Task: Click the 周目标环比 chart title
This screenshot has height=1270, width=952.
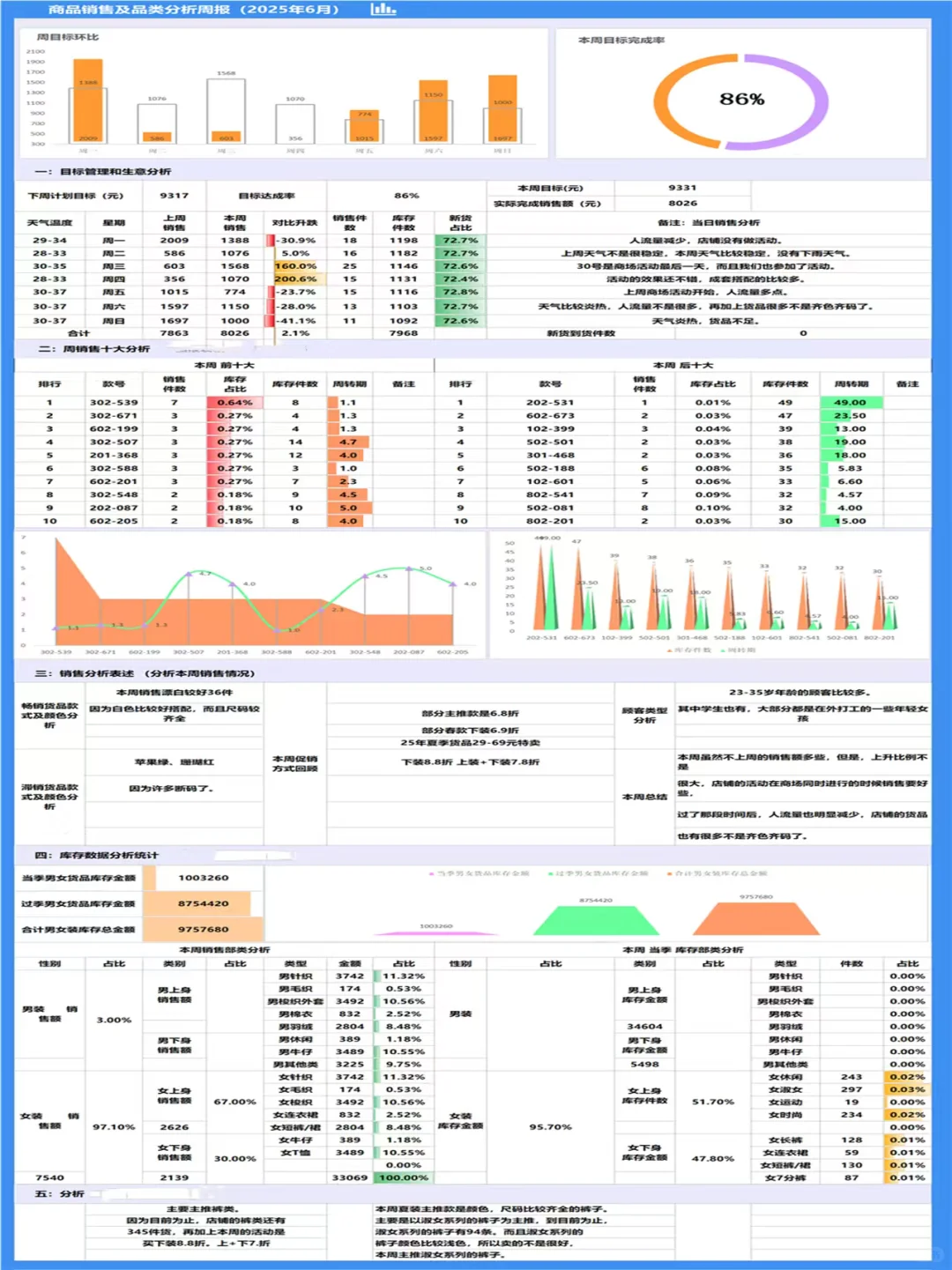Action: (x=68, y=38)
